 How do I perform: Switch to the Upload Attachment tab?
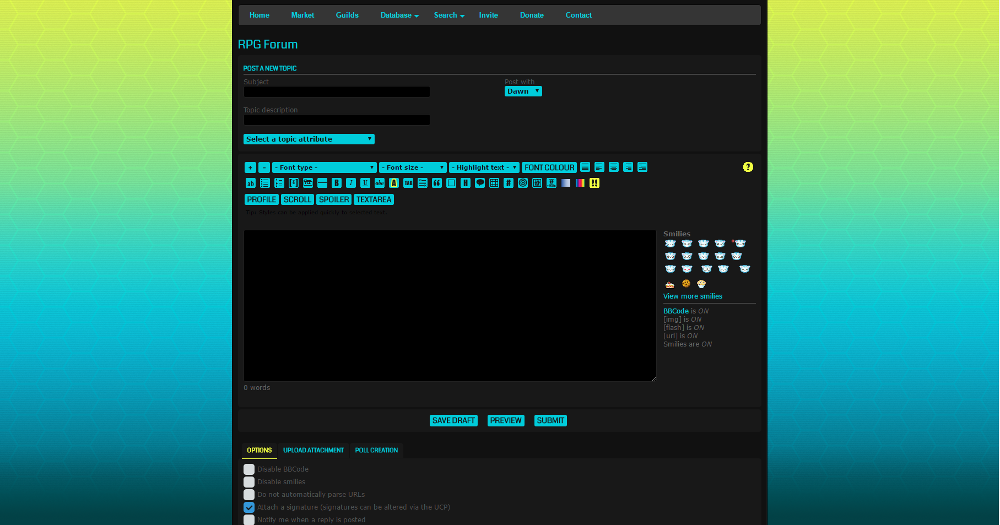(x=313, y=450)
